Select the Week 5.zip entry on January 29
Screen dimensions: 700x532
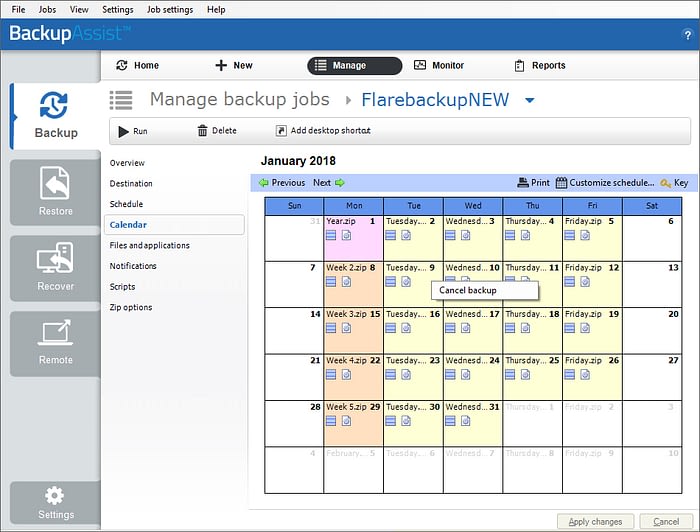click(x=346, y=407)
